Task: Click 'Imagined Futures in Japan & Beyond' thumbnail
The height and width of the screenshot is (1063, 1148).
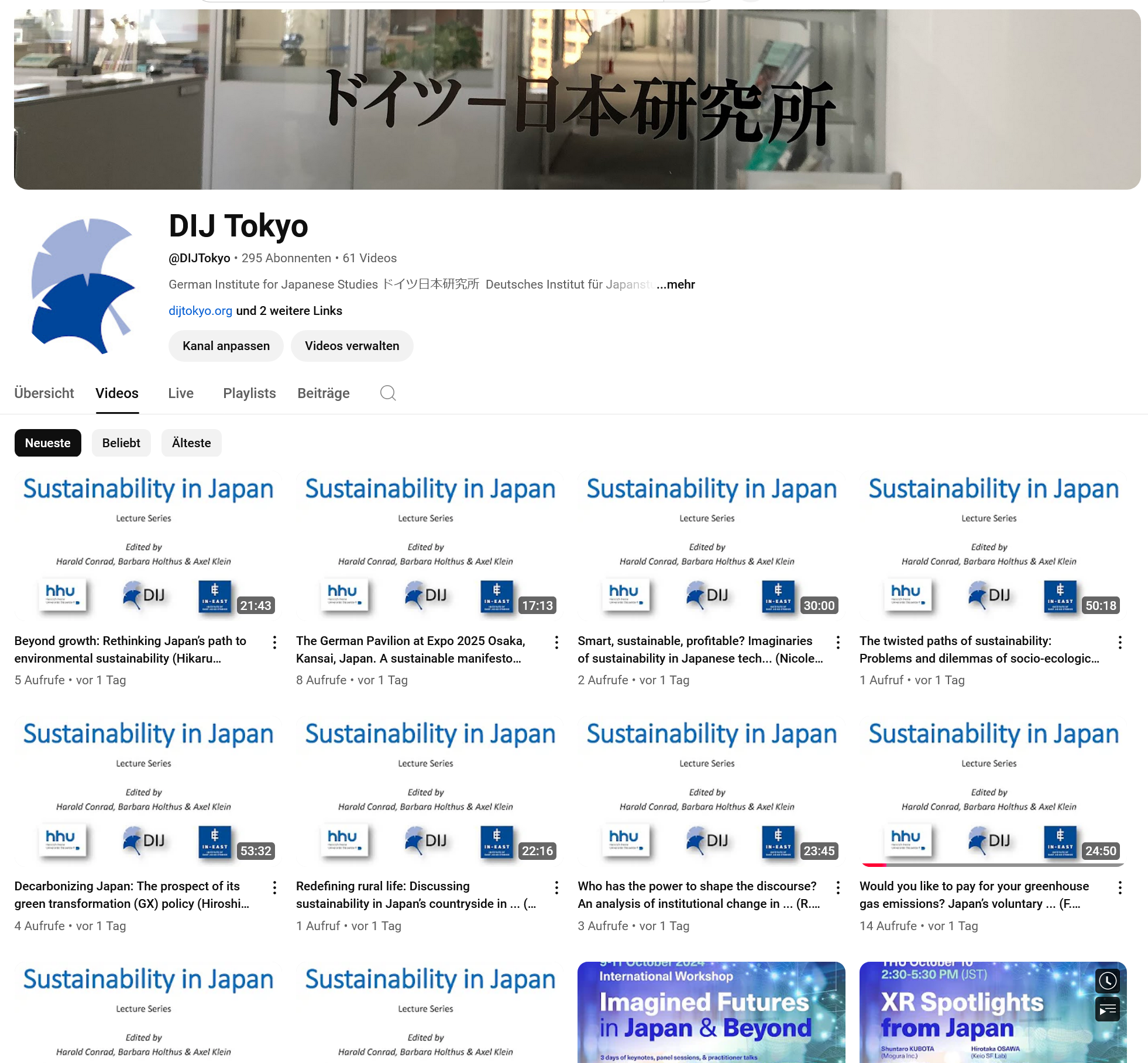Action: point(712,1012)
